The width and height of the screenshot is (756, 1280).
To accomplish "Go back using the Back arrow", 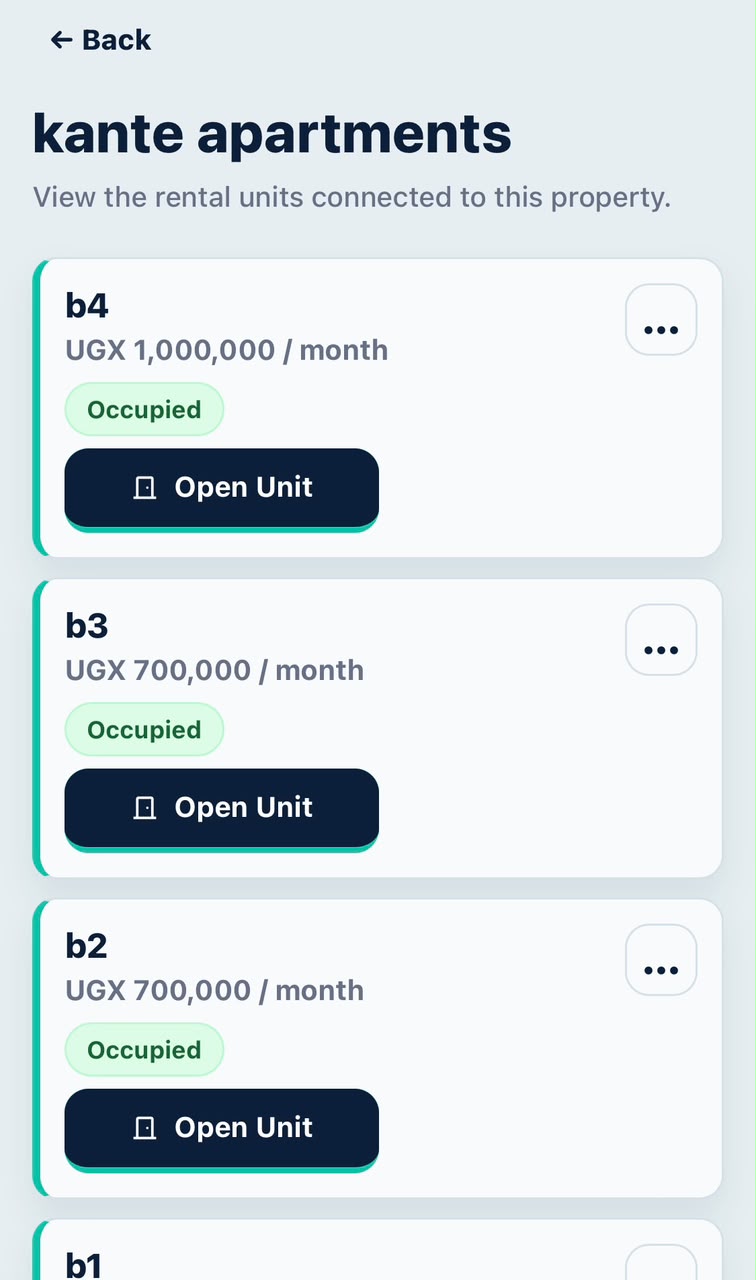I will 100,40.
